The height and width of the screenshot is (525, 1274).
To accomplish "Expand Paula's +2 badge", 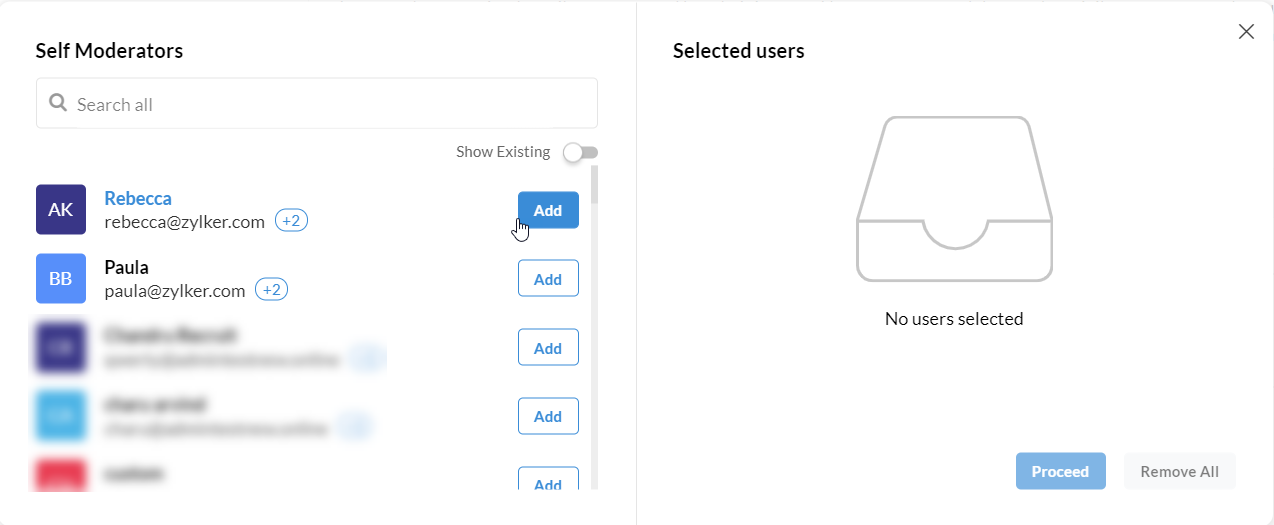I will pos(272,290).
